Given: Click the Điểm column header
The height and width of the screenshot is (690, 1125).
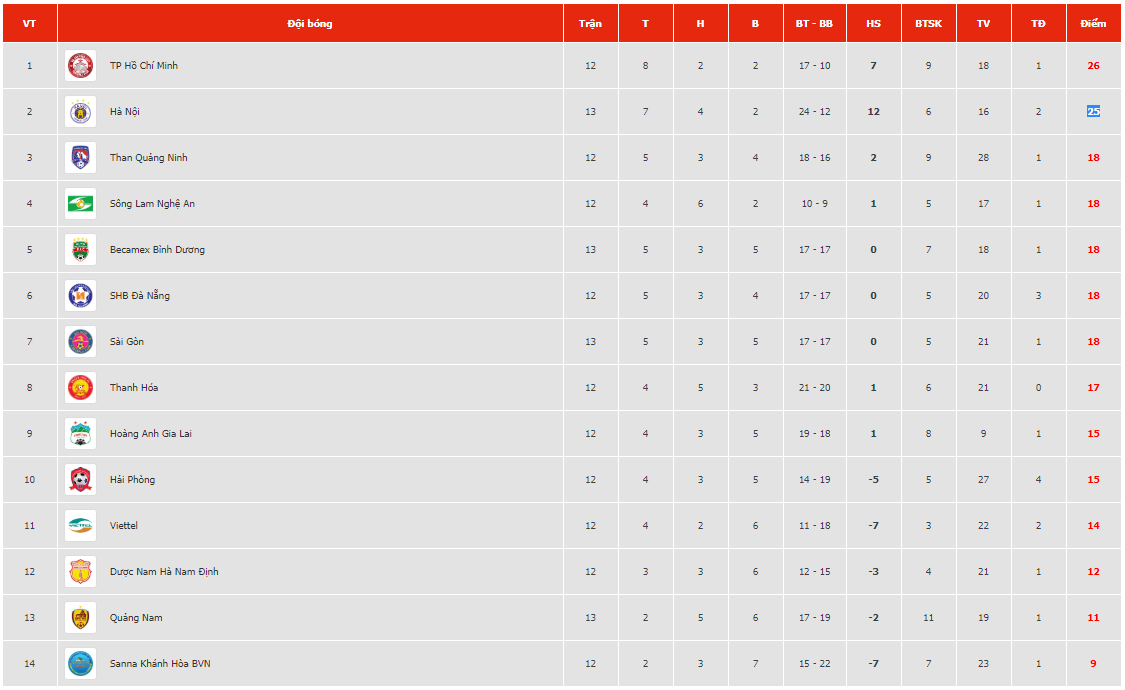Looking at the screenshot, I should (x=1093, y=23).
